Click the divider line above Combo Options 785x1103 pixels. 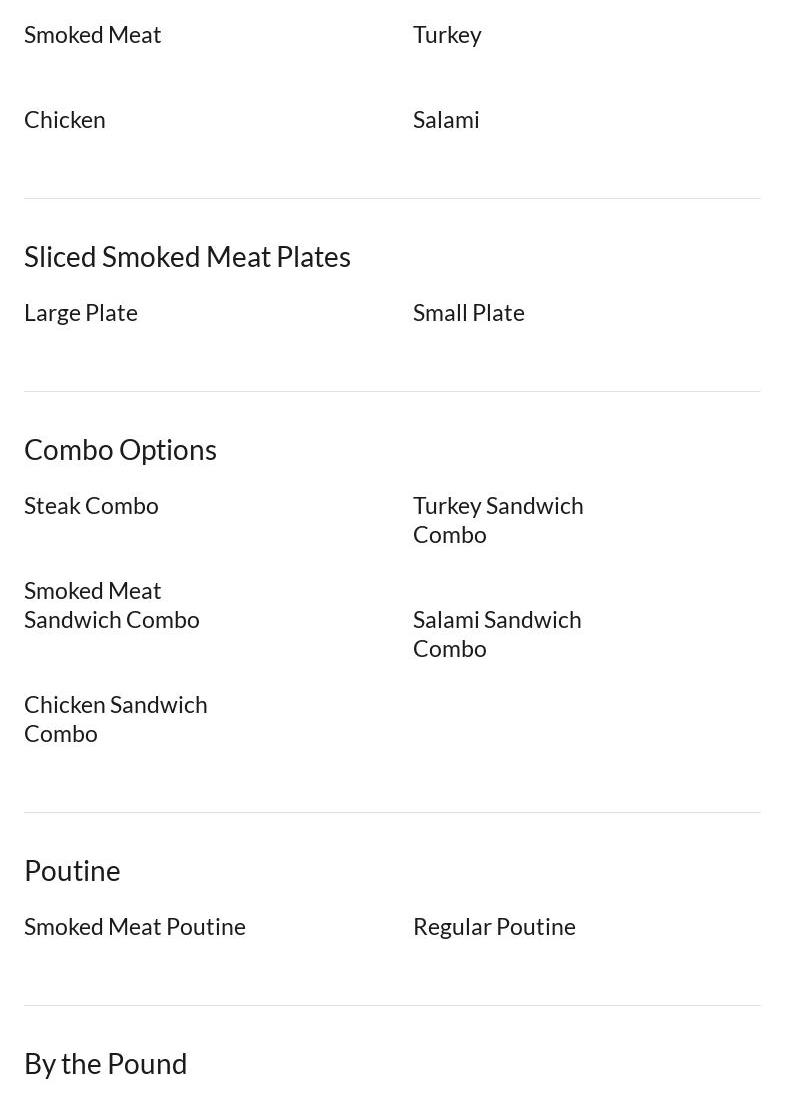click(392, 392)
